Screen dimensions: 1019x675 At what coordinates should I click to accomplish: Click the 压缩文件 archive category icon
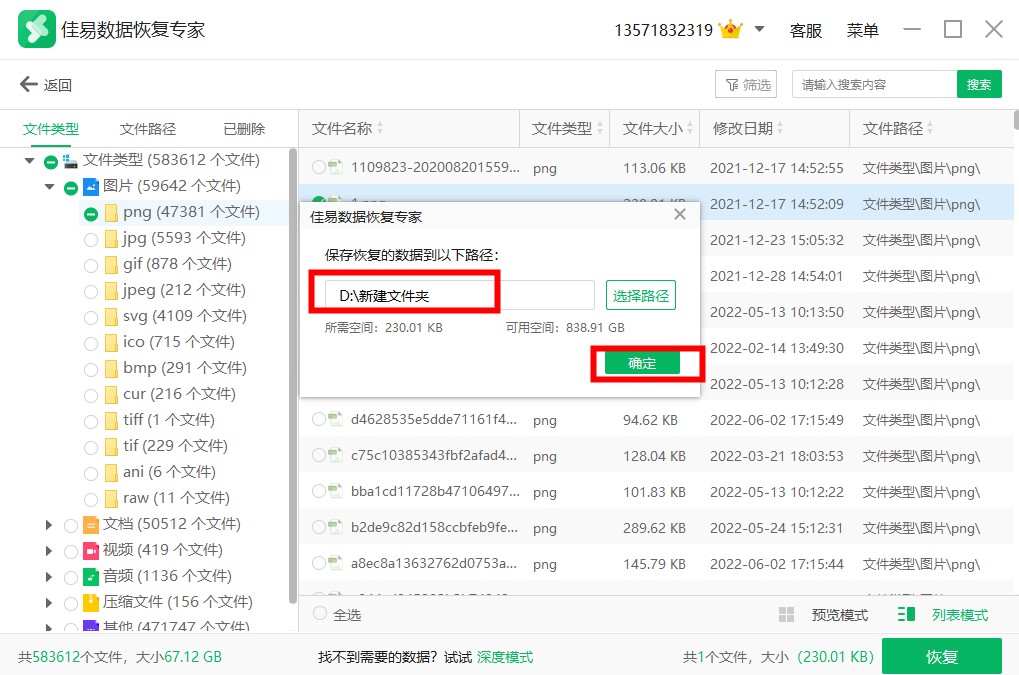coord(91,603)
